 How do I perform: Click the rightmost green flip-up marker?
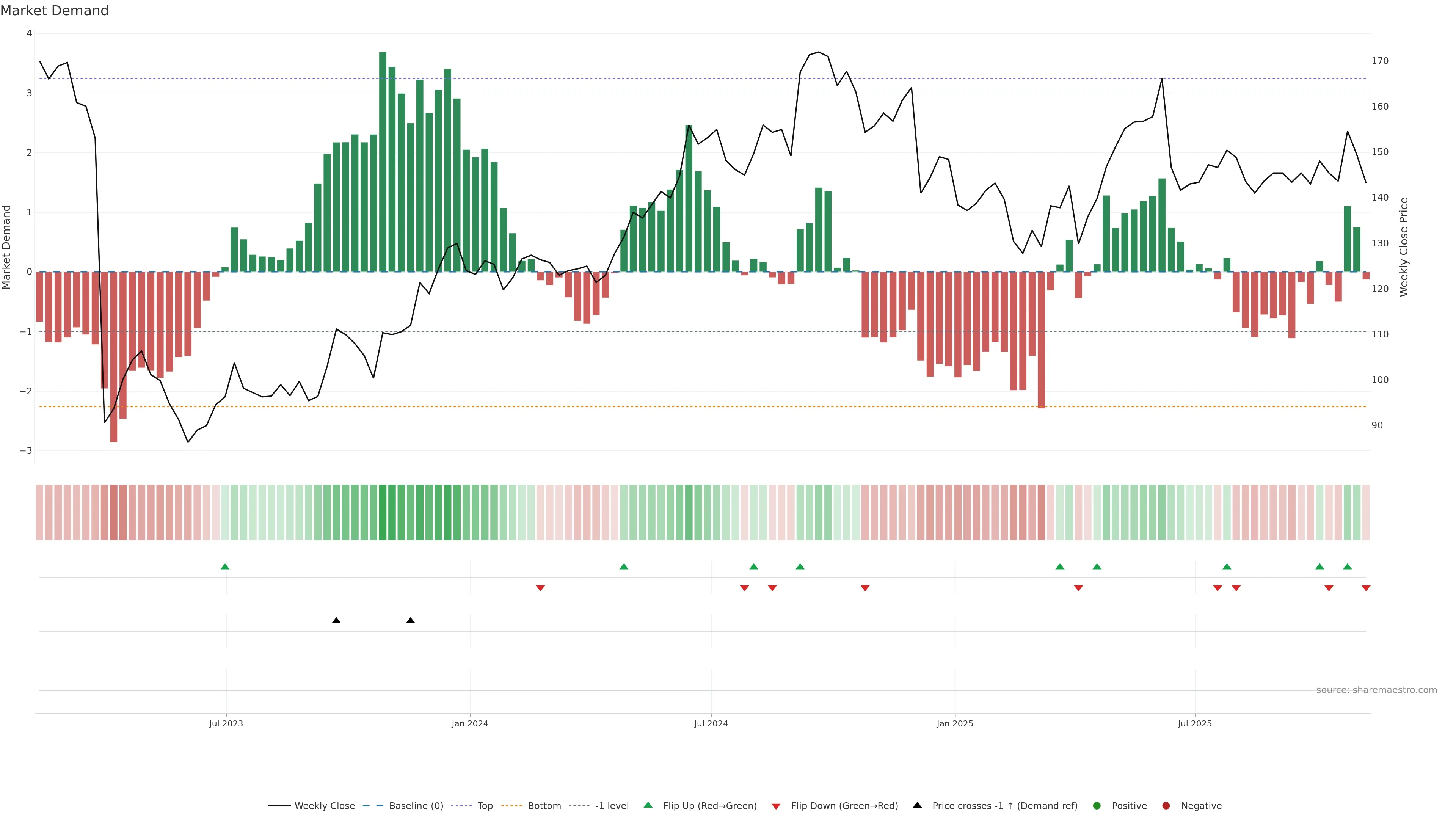1348,567
